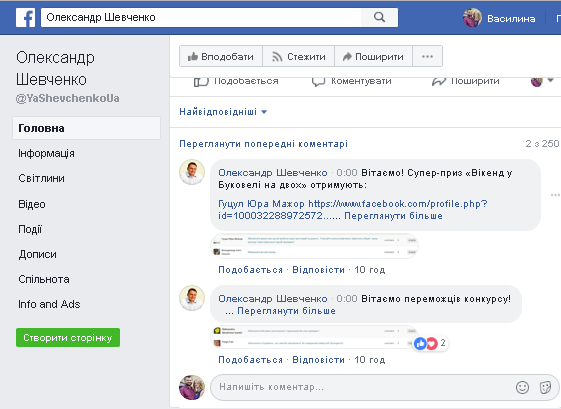Click the post's Поширити share action
The height and width of the screenshot is (409, 561).
tap(465, 81)
